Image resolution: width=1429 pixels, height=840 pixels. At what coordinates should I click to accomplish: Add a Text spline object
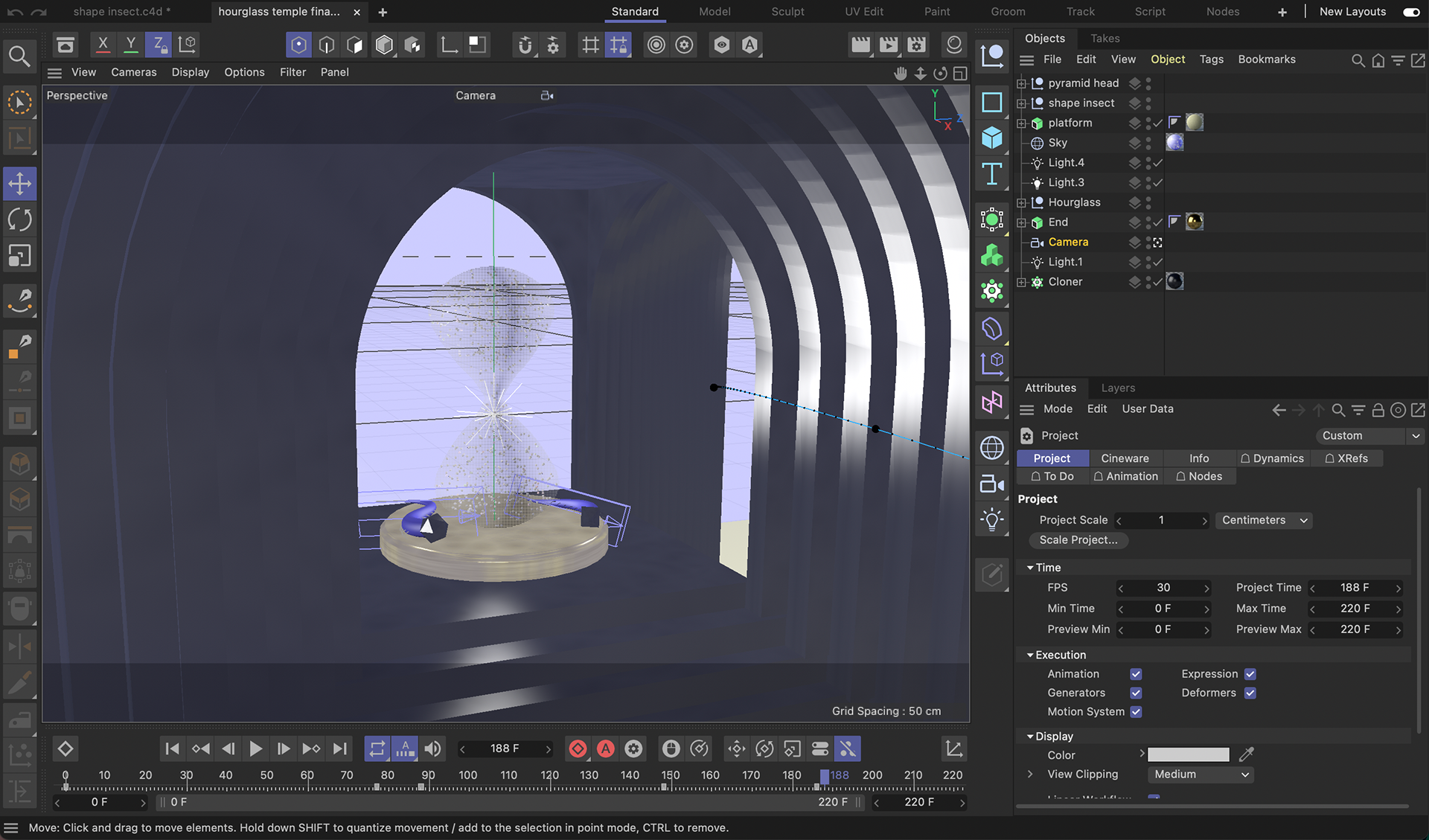(992, 174)
